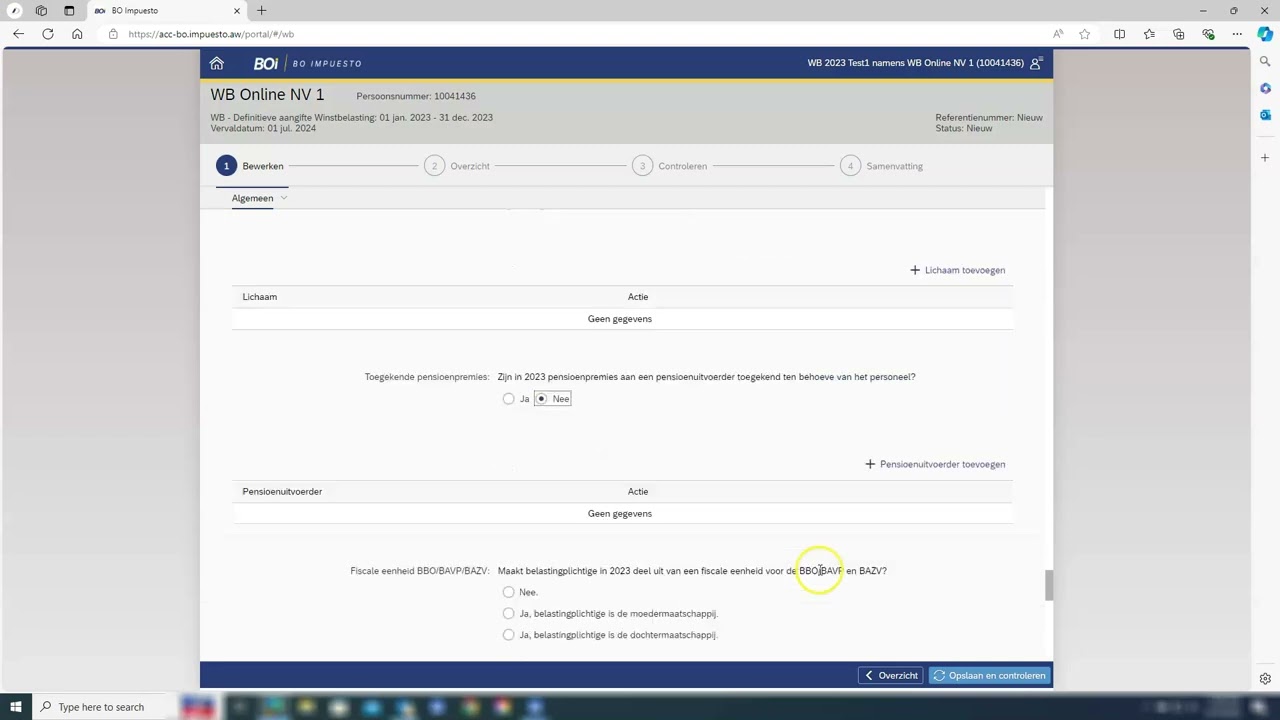Click the Pensioenuitvoerder column header
1280x720 pixels.
[x=282, y=492]
